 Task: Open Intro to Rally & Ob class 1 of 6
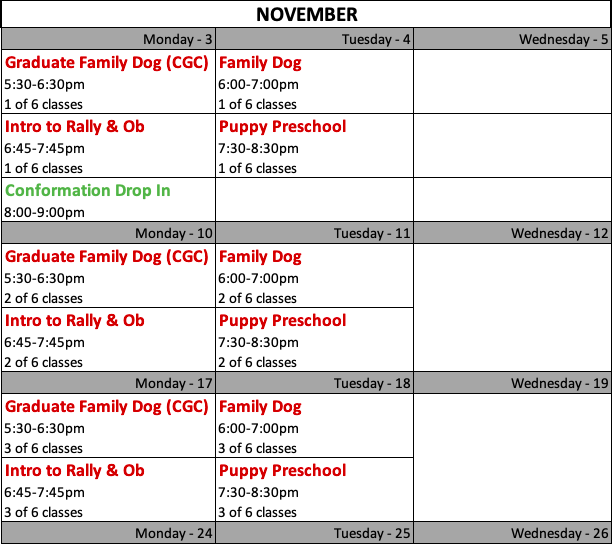point(75,127)
